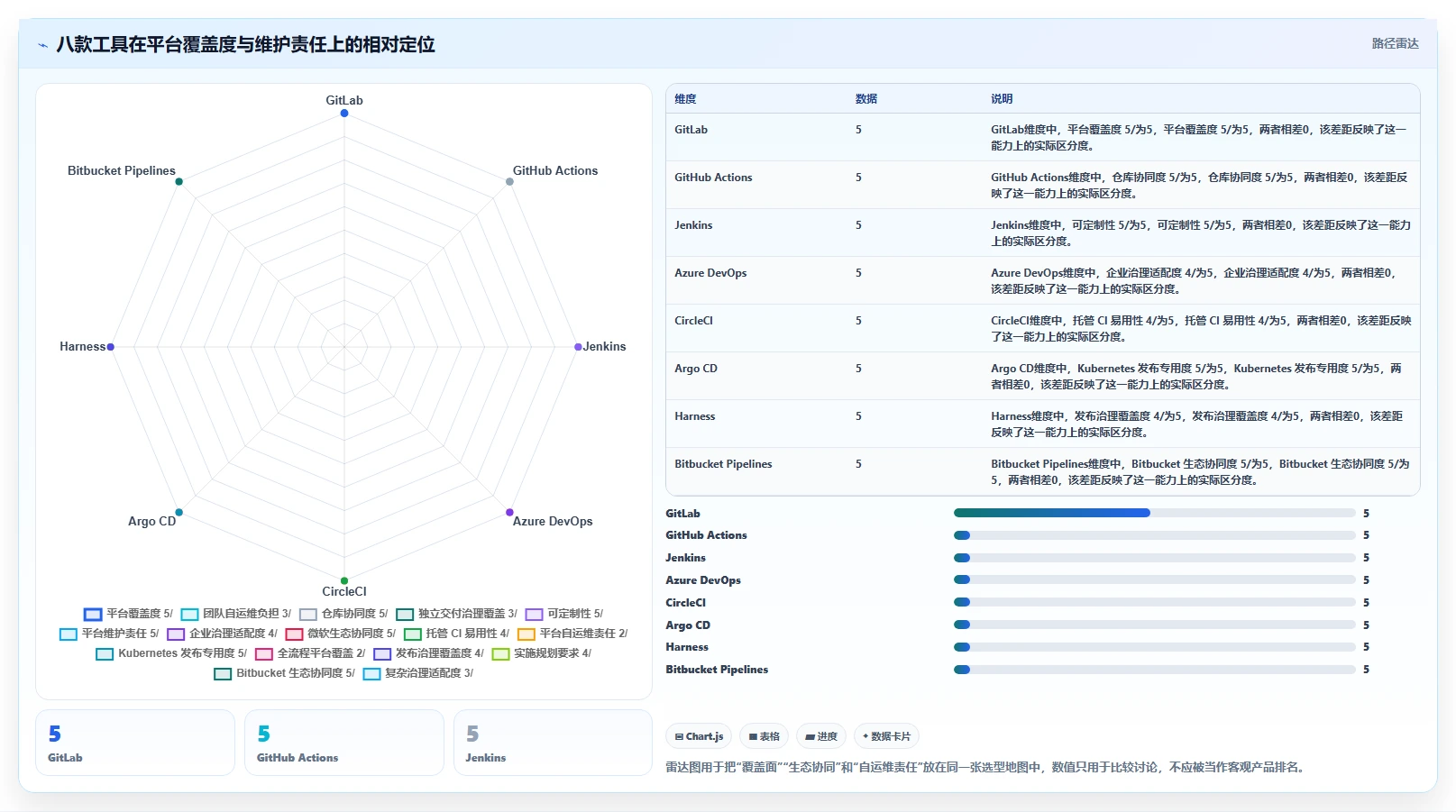
Task: Select the GitHub Actions table row
Action: (x=1042, y=185)
